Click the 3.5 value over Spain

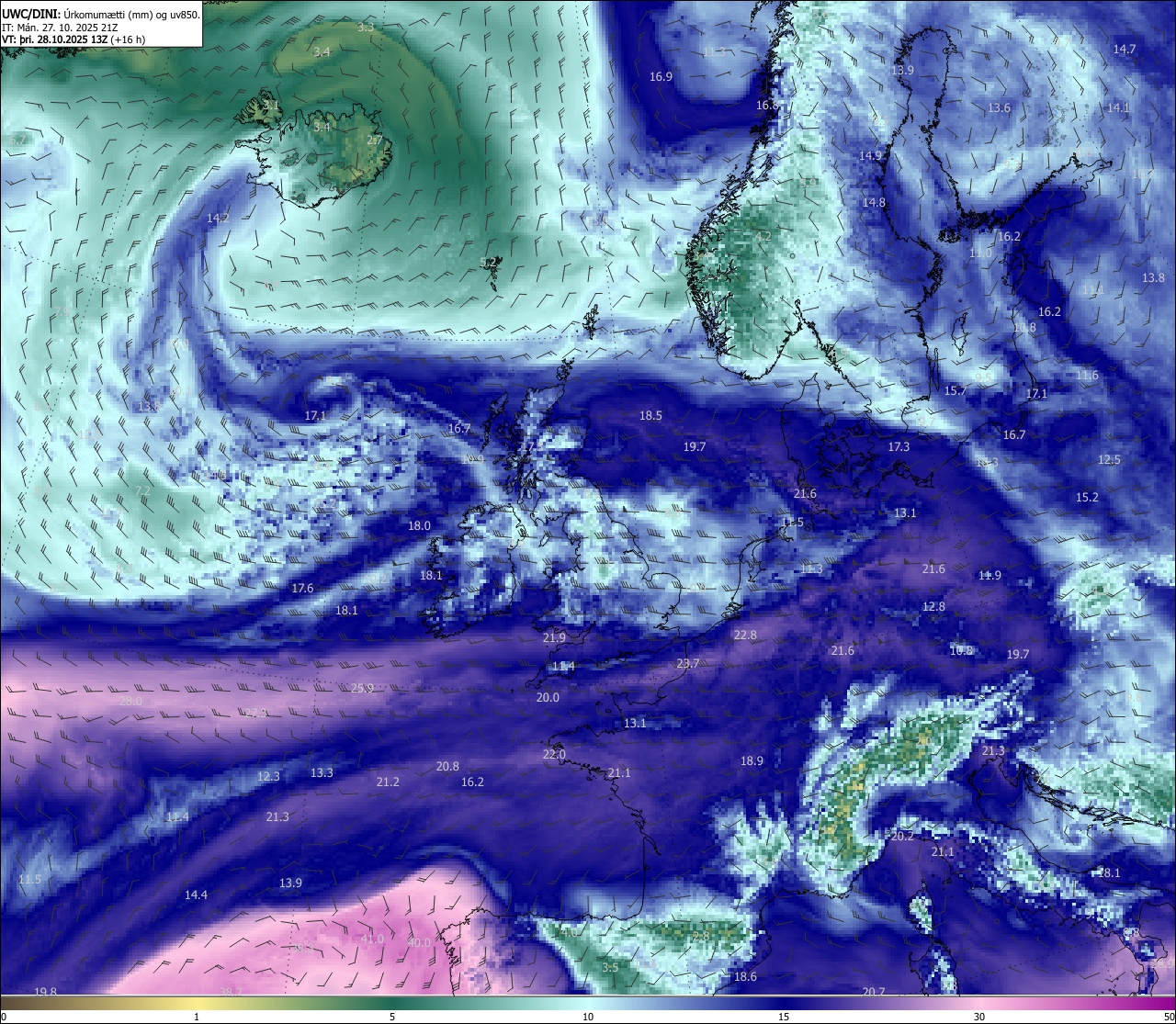610,968
